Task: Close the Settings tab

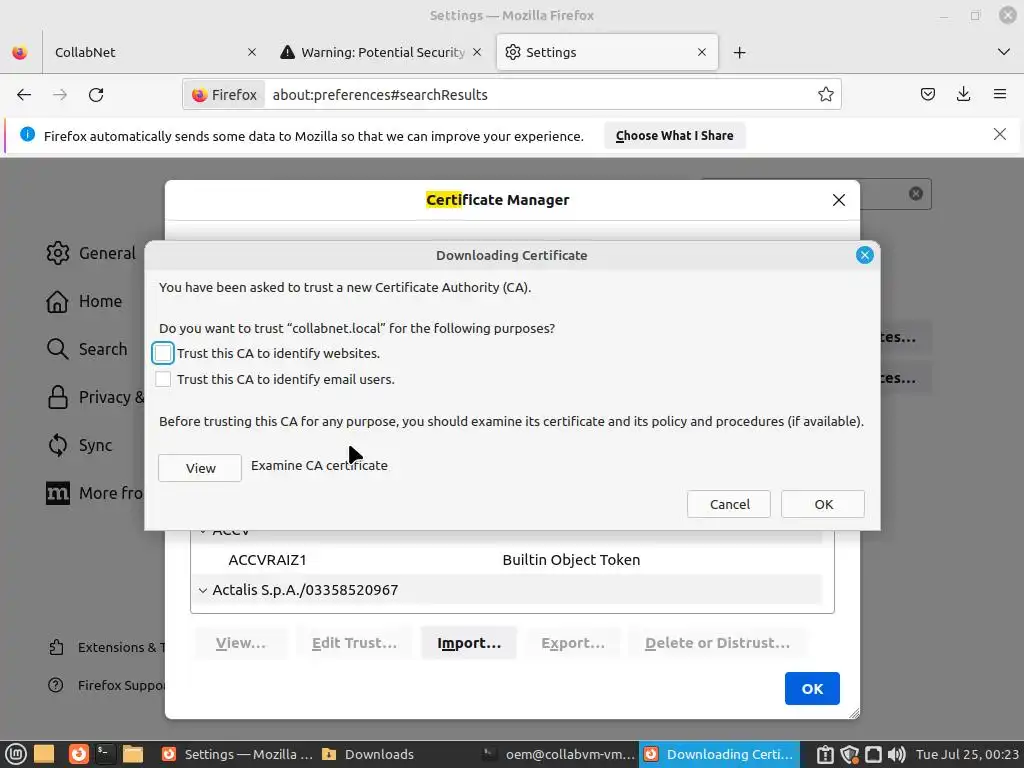Action: point(701,52)
